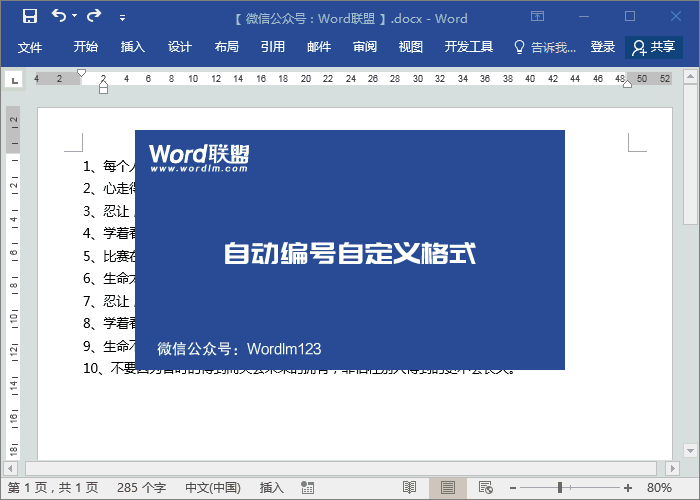Screen dimensions: 700x500
Task: Open the 审阅 ribbon tab
Action: click(x=365, y=47)
